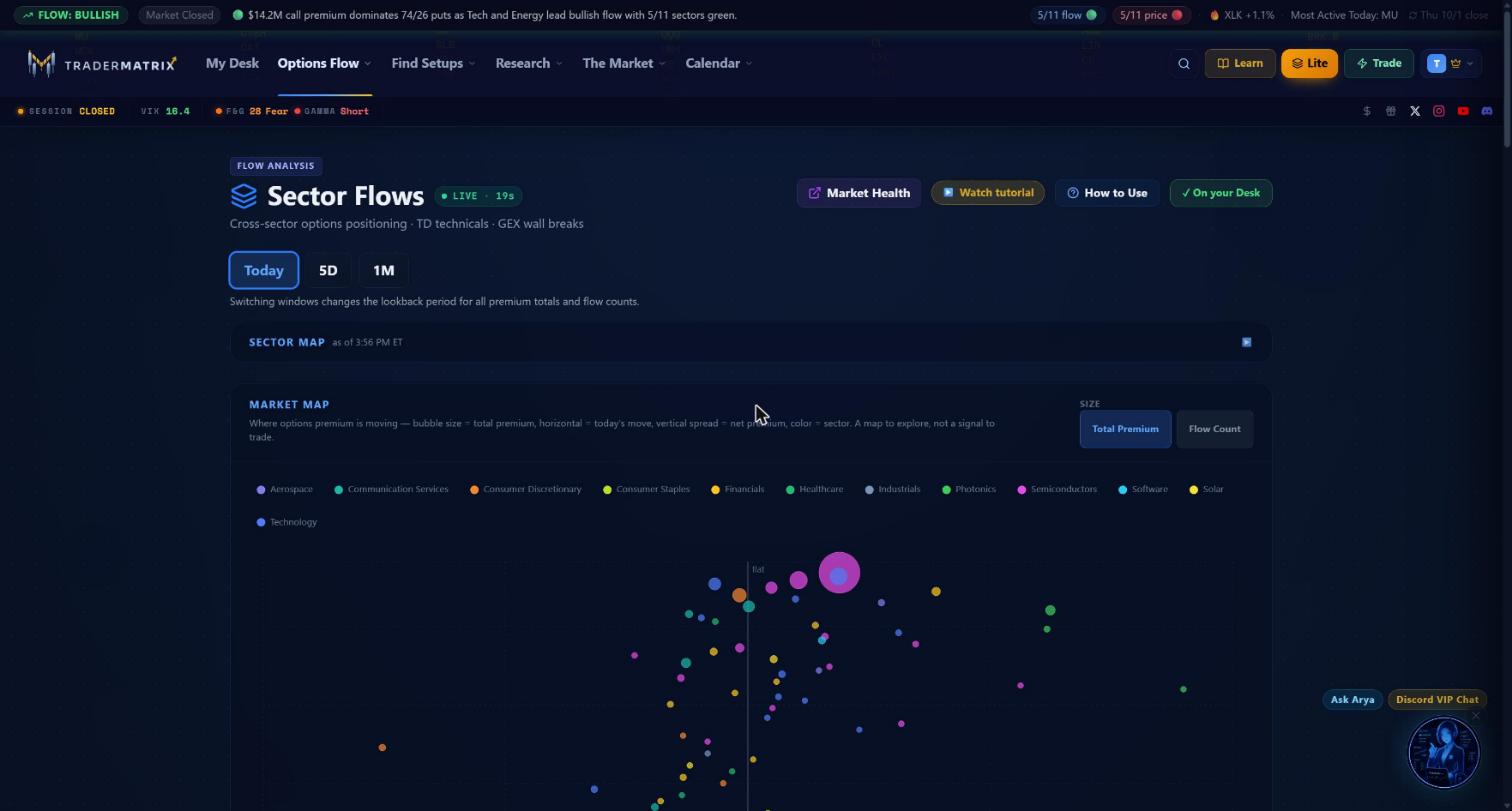Click Watch tutorial button
This screenshot has width=1512, height=811.
coord(988,193)
